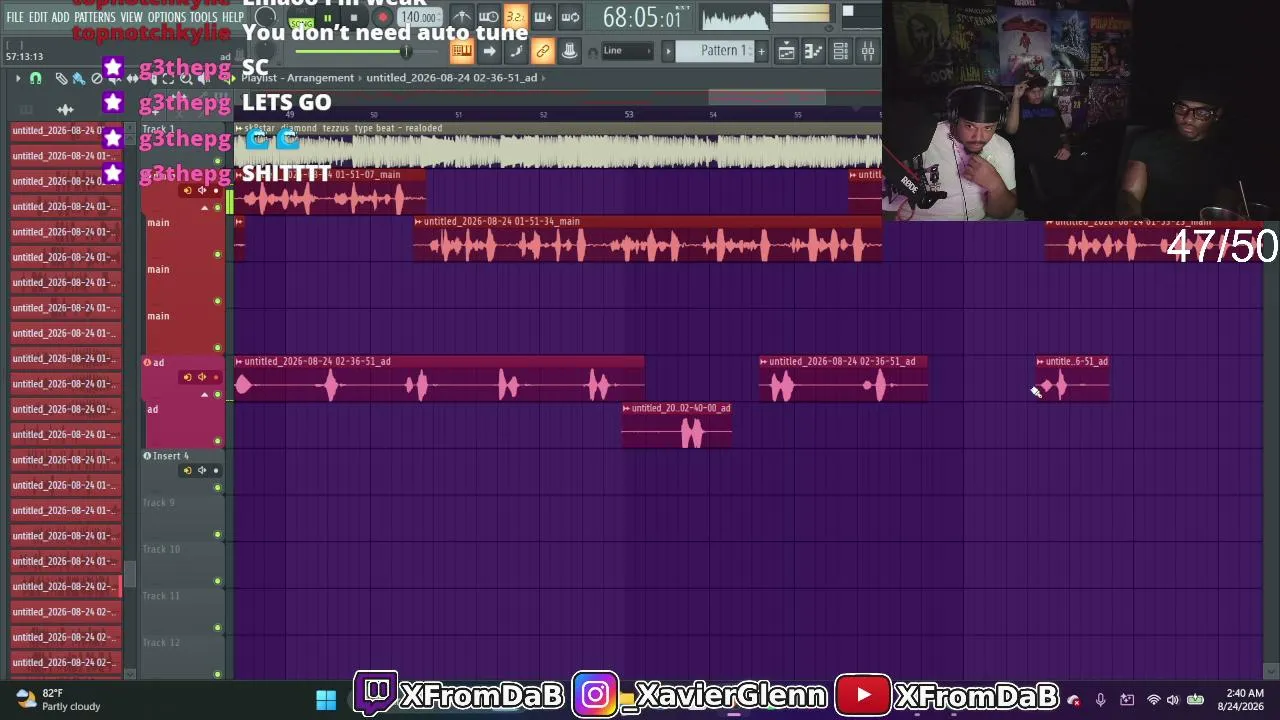
Task: Select the untitle..6-51_ad audio clip
Action: 1072,379
